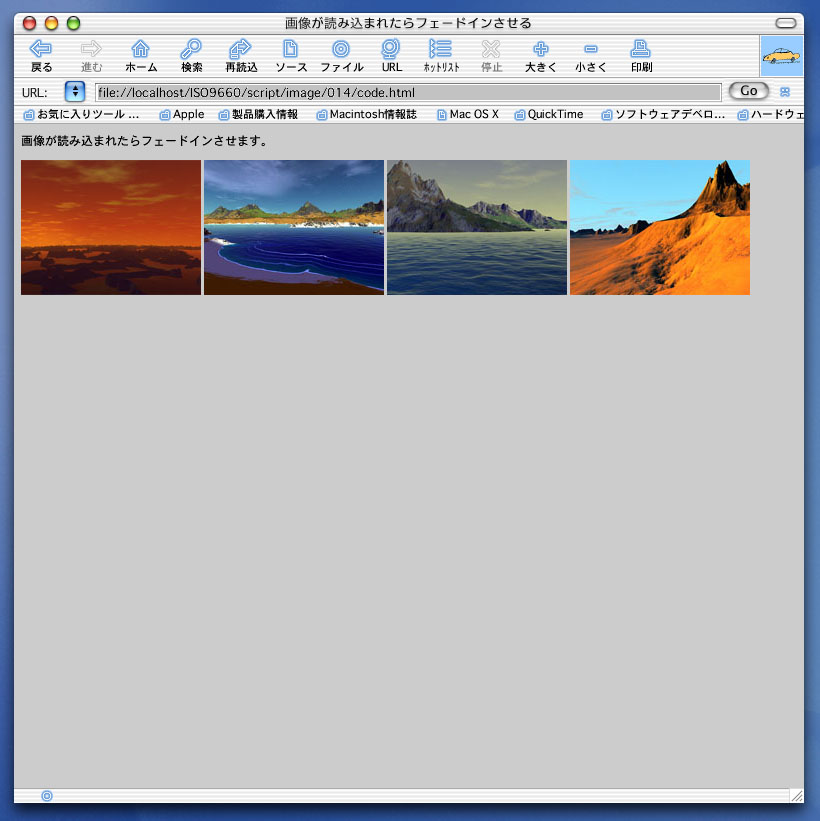Open Apple bookmark
This screenshot has height=821, width=820.
pos(182,114)
